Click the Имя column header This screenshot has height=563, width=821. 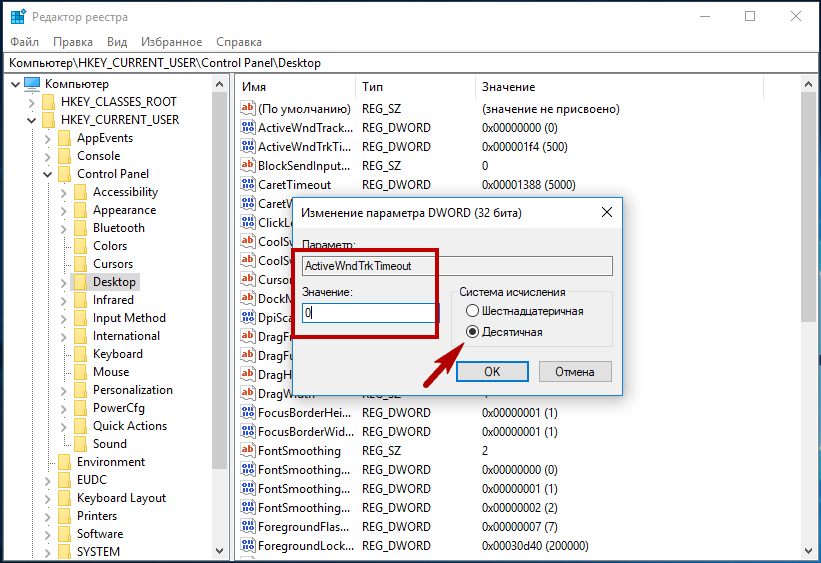click(296, 87)
